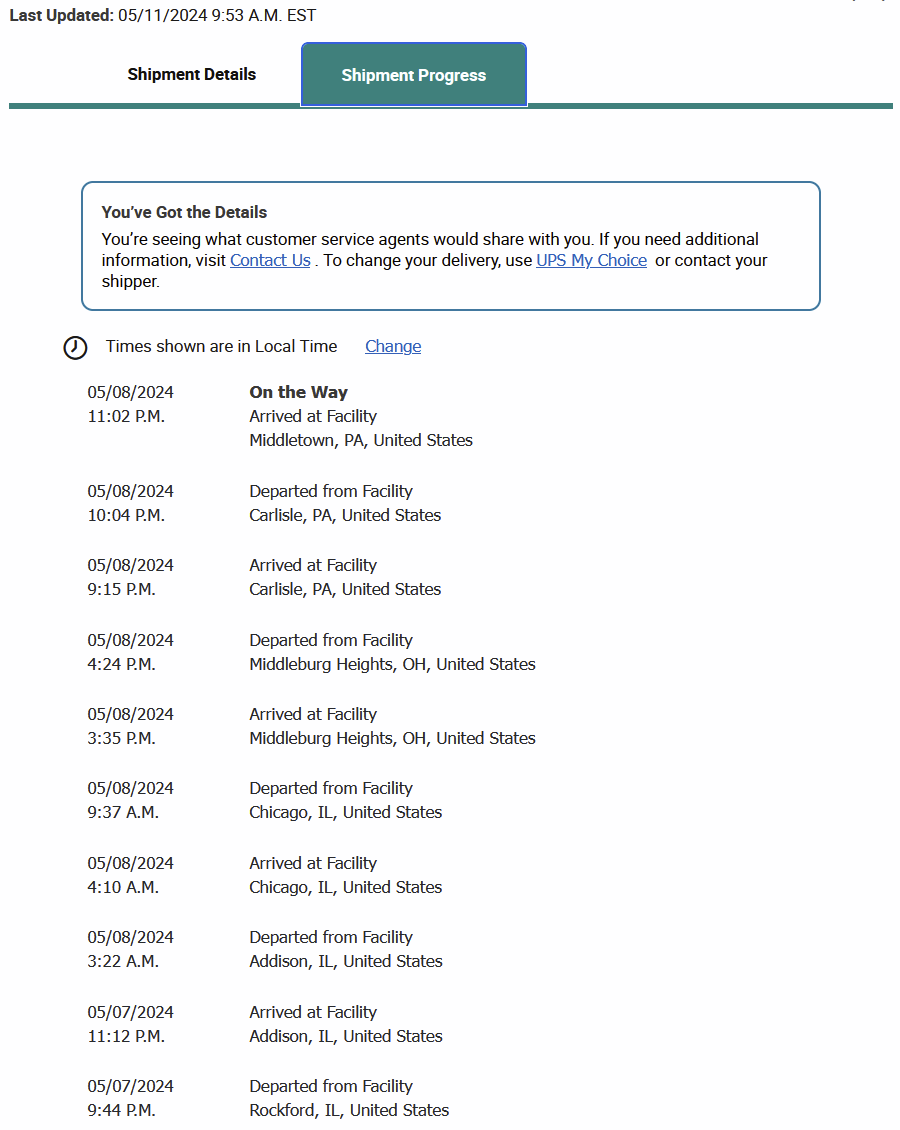This screenshot has height=1130, width=900.
Task: Click the Last Updated timestamp line
Action: tap(163, 16)
